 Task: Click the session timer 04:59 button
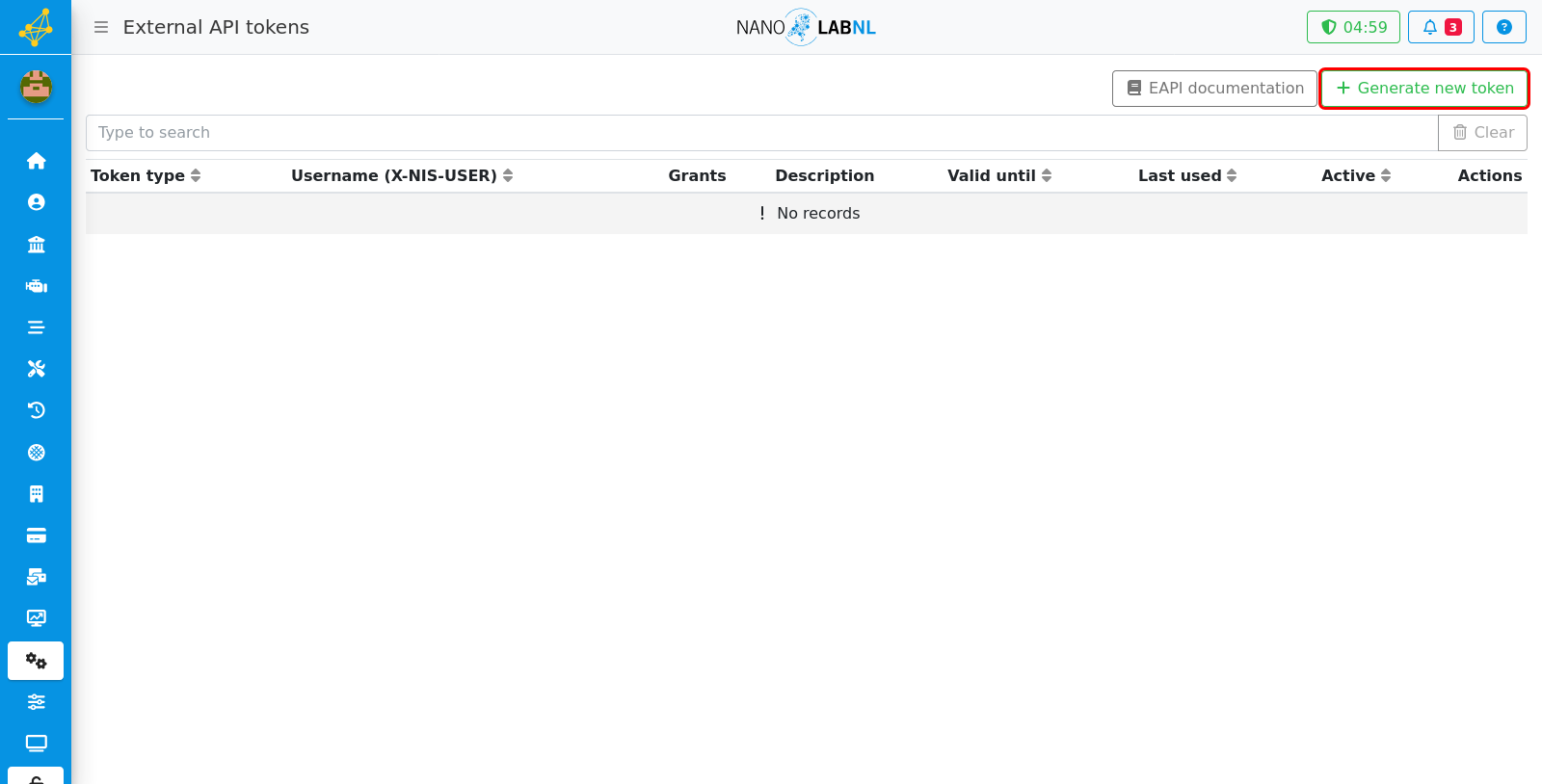tap(1353, 27)
